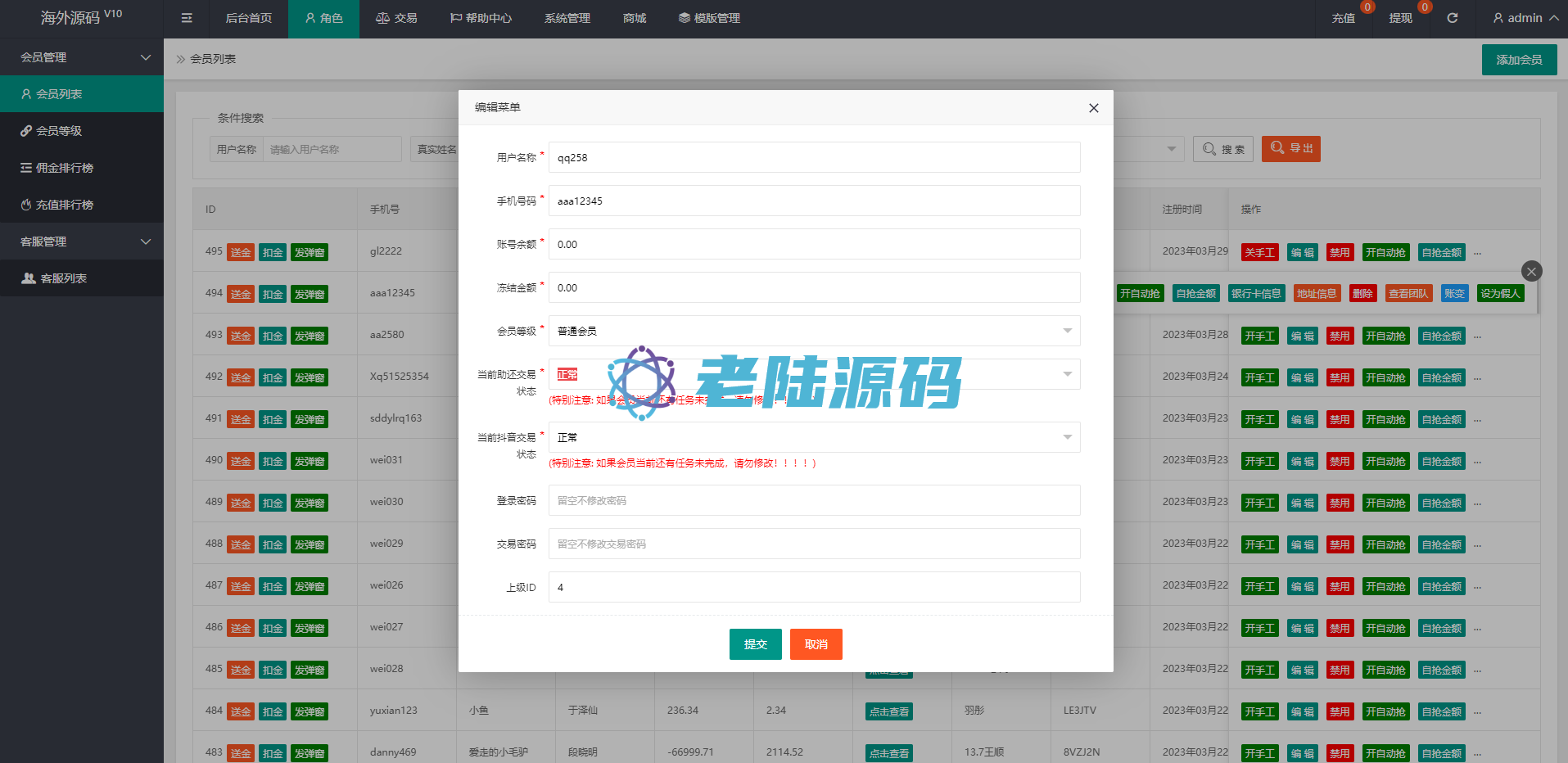1568x763 pixels.
Task: Click the 上级ID field
Action: click(814, 587)
